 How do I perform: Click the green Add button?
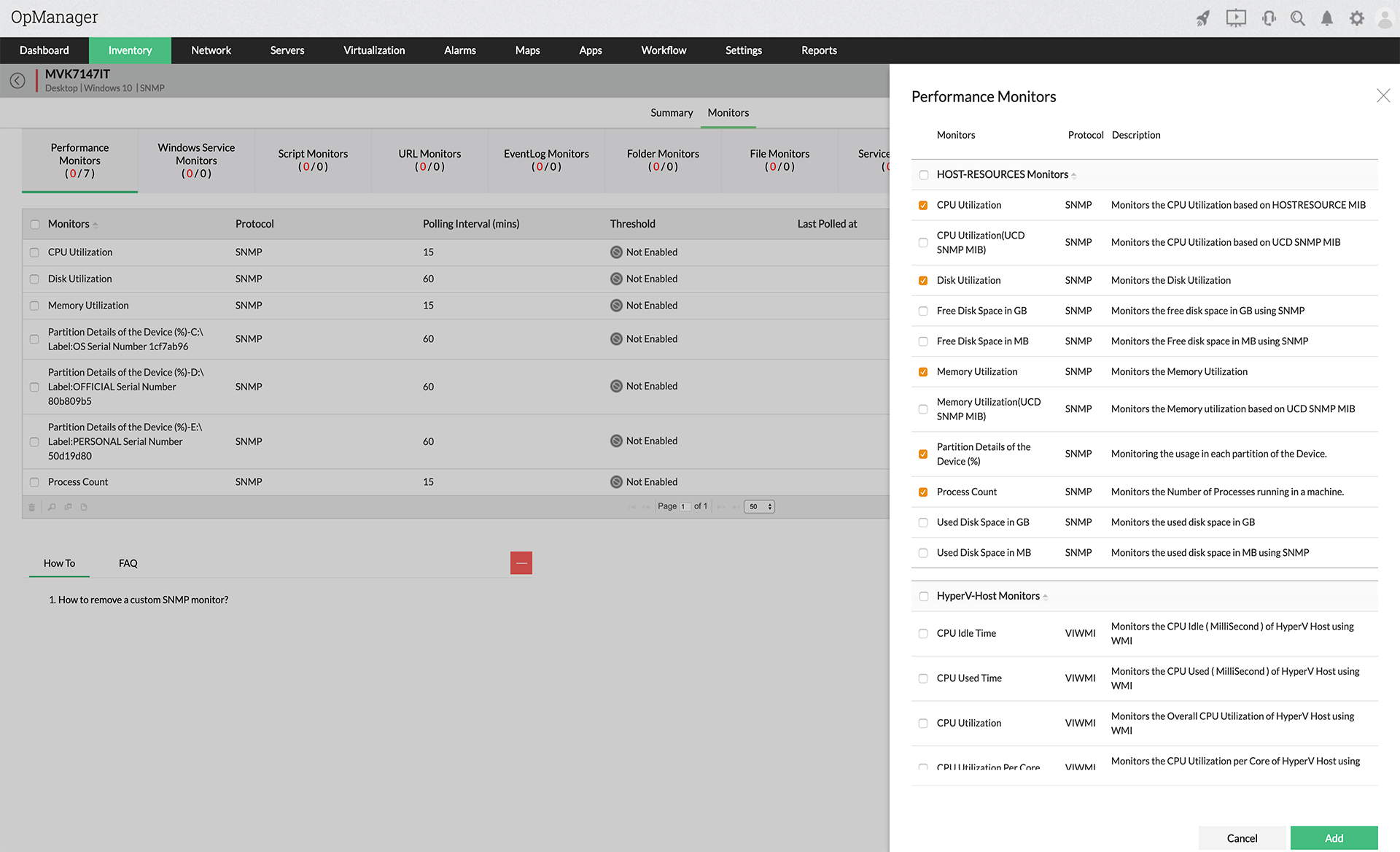(x=1334, y=838)
